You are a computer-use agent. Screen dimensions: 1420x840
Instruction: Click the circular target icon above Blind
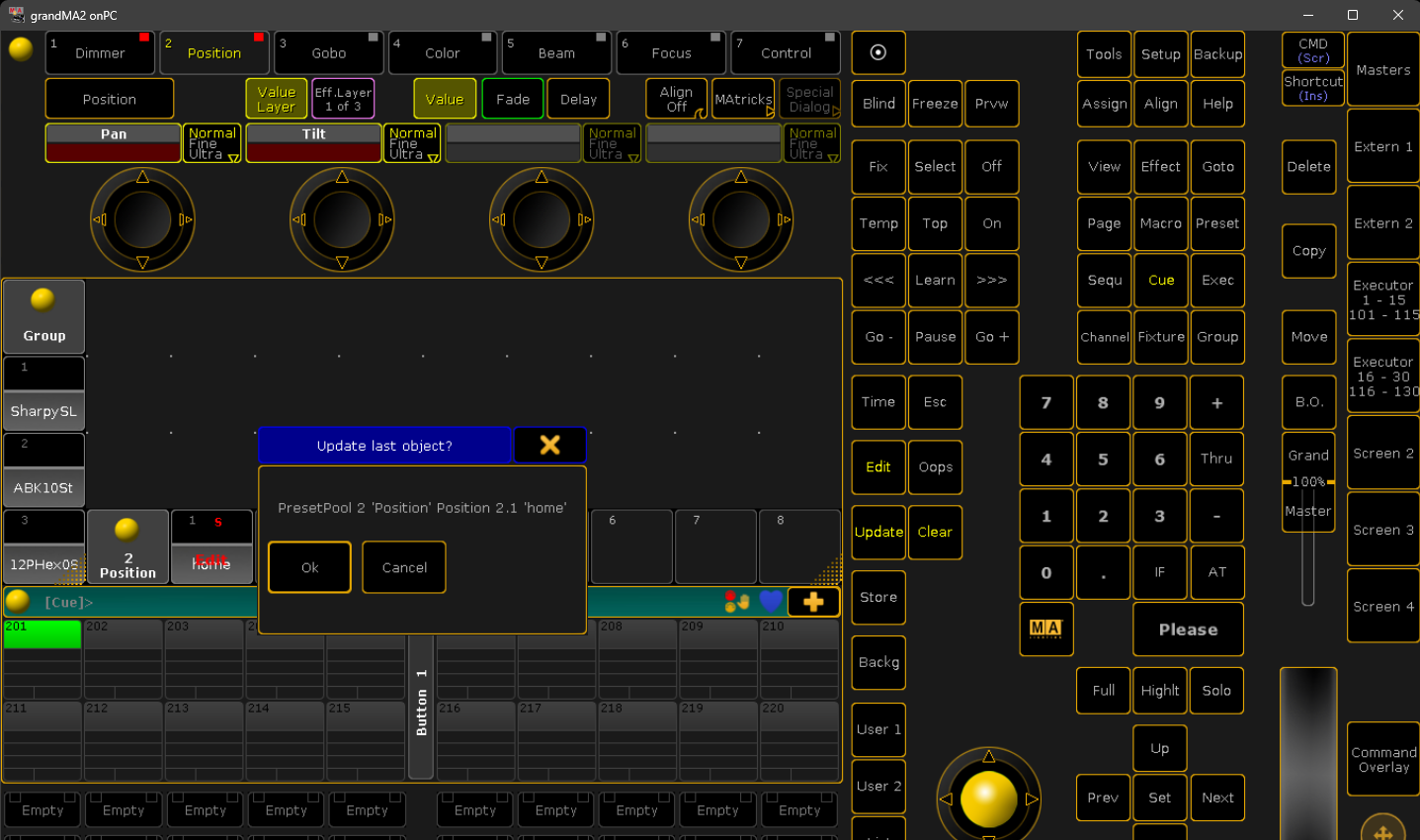[877, 52]
